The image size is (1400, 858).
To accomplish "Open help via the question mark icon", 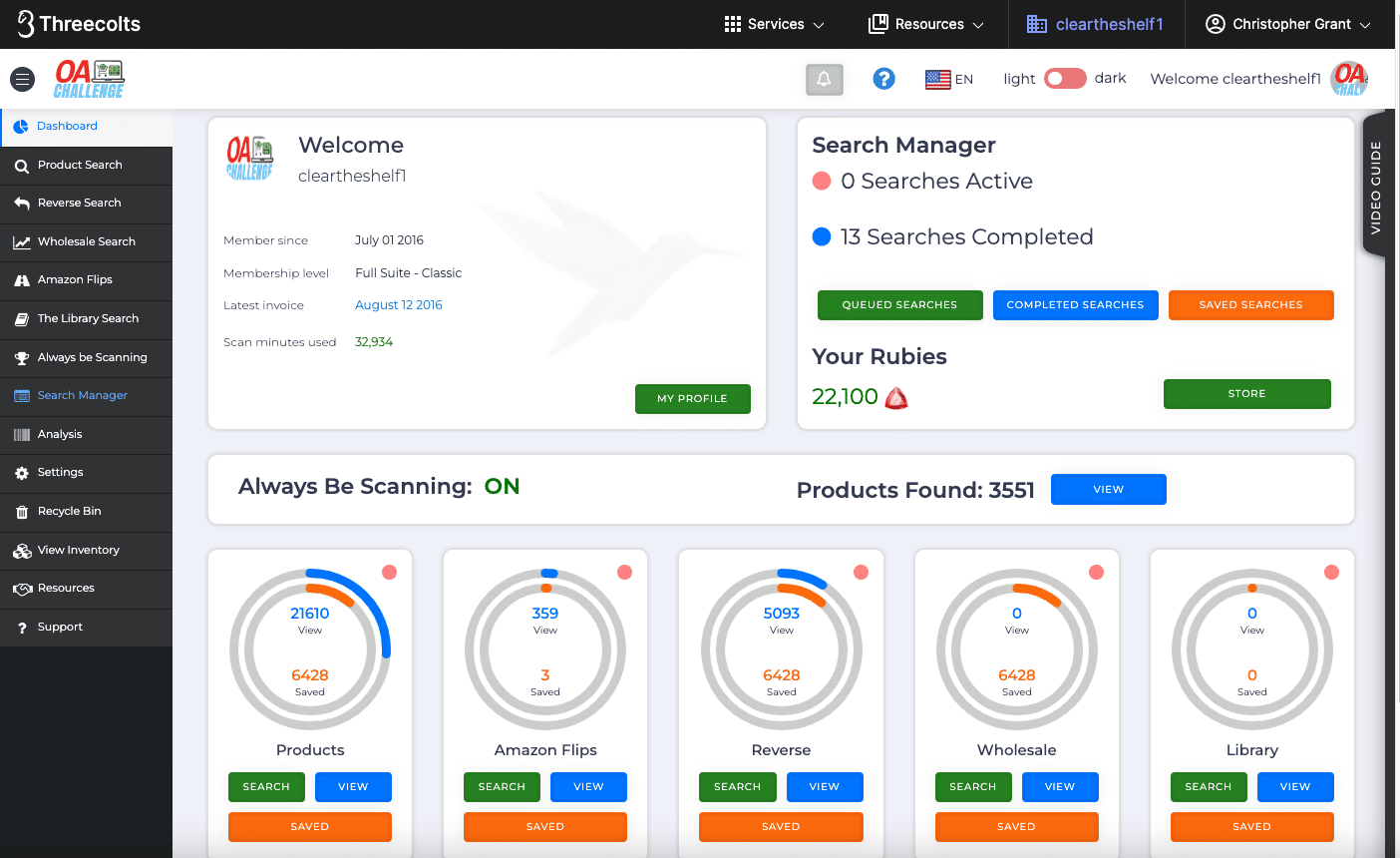I will point(883,79).
